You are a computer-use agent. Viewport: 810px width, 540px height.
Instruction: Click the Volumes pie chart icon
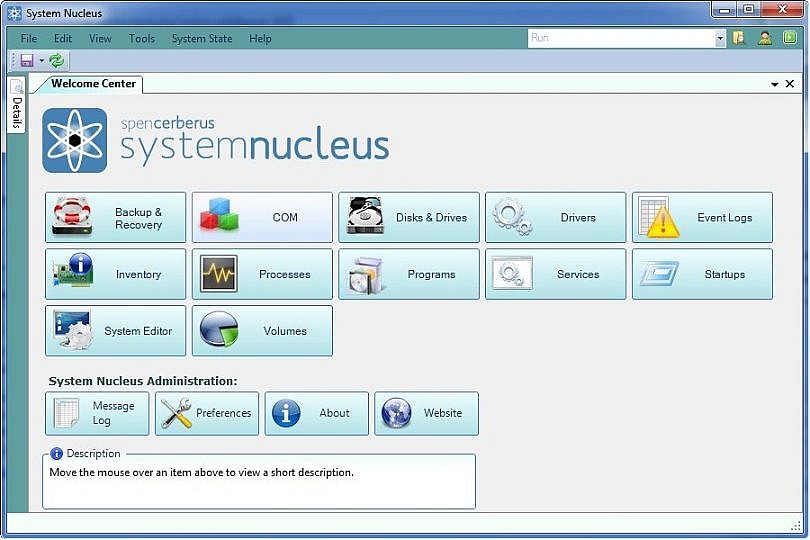219,330
